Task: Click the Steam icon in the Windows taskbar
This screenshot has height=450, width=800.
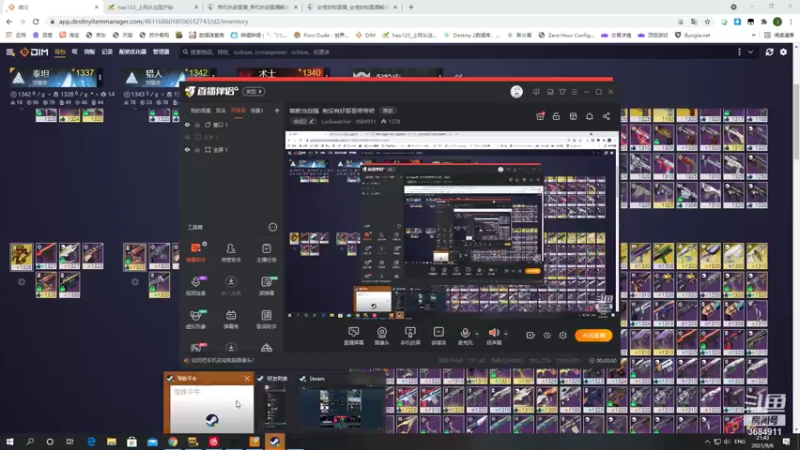Action: click(x=274, y=441)
